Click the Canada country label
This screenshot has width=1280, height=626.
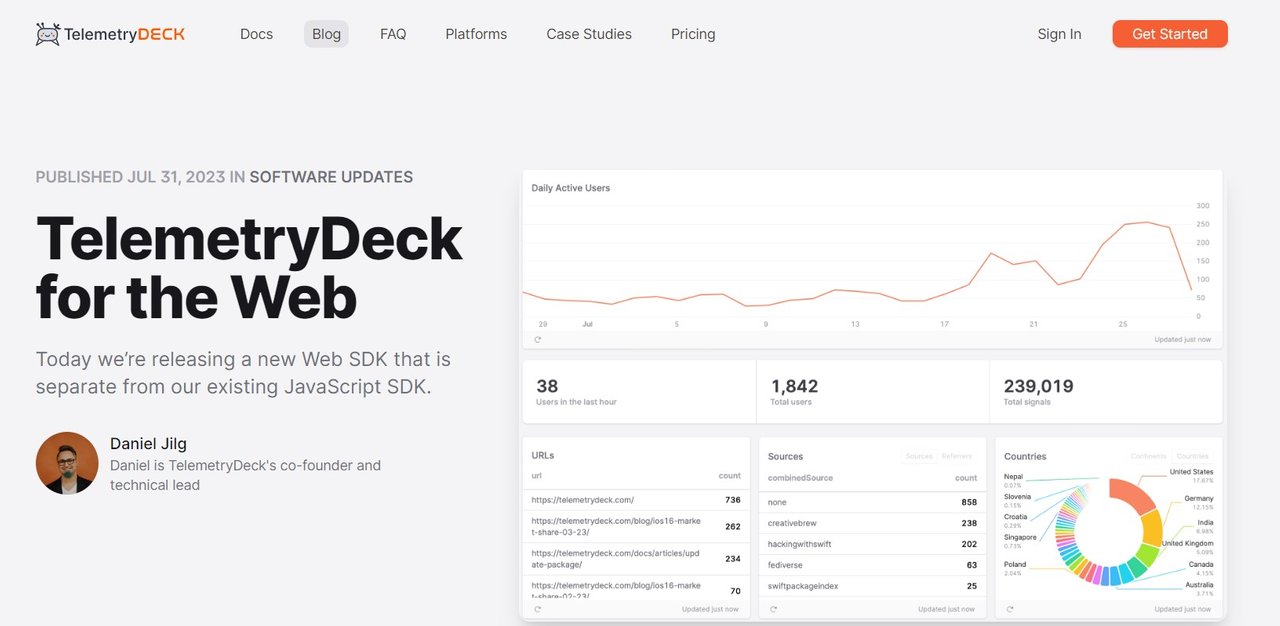1200,564
